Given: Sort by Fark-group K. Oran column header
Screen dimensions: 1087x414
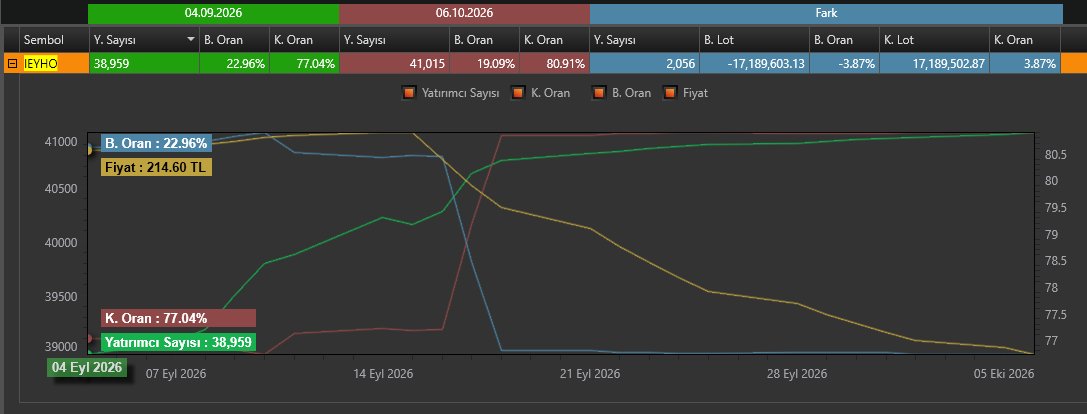Looking at the screenshot, I should (1025, 40).
